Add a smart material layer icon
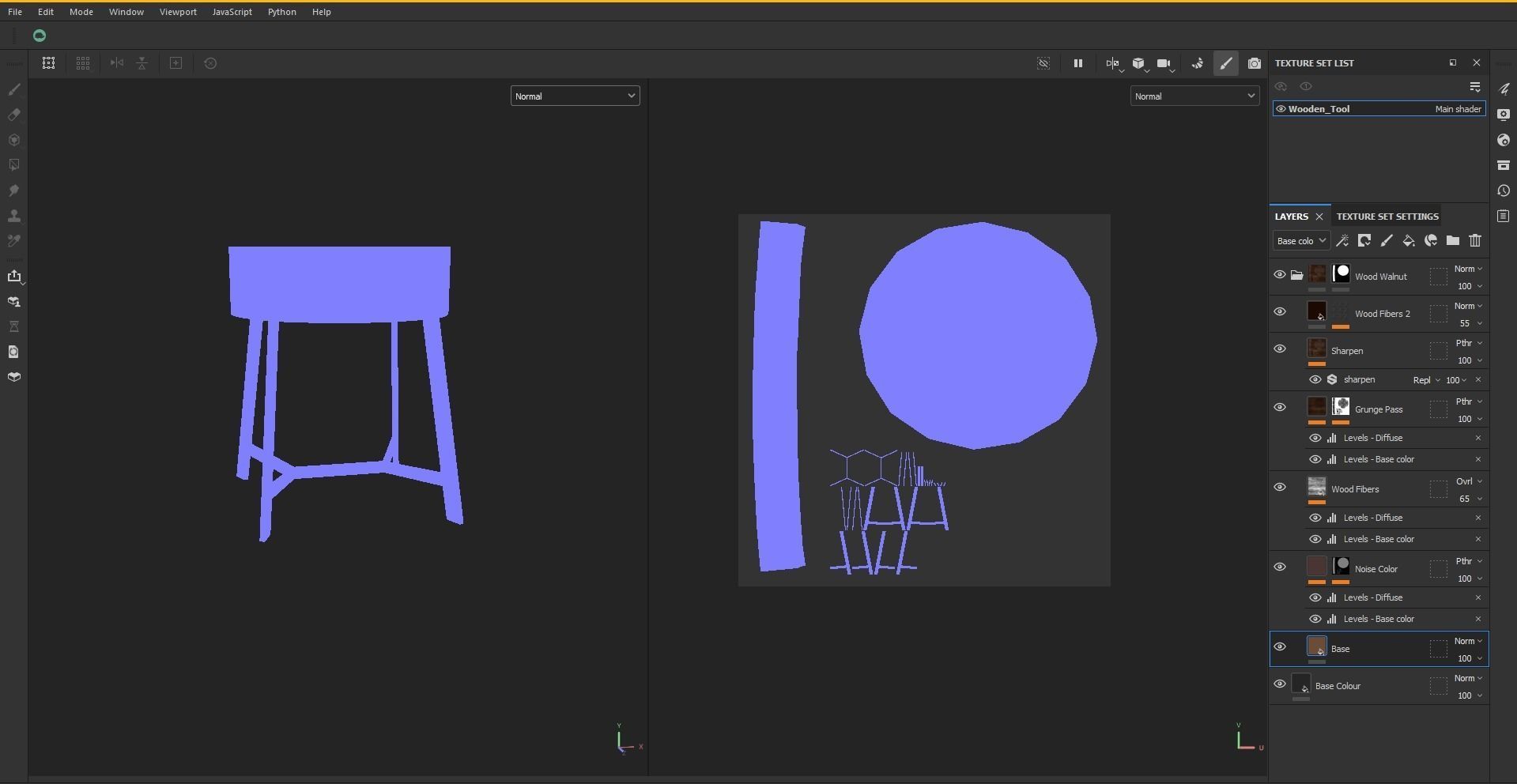Screen dimensions: 1517x784 [1431, 240]
